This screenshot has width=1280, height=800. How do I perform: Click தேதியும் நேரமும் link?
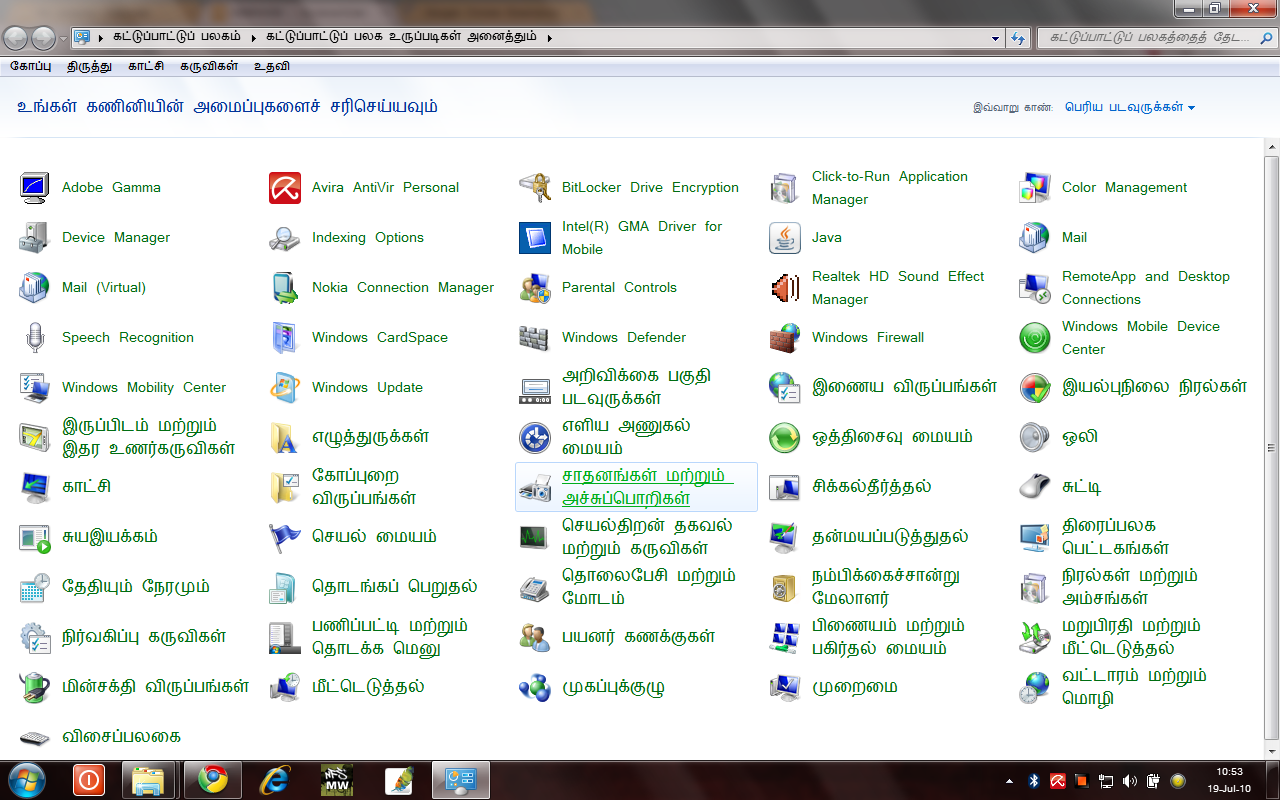tap(136, 587)
